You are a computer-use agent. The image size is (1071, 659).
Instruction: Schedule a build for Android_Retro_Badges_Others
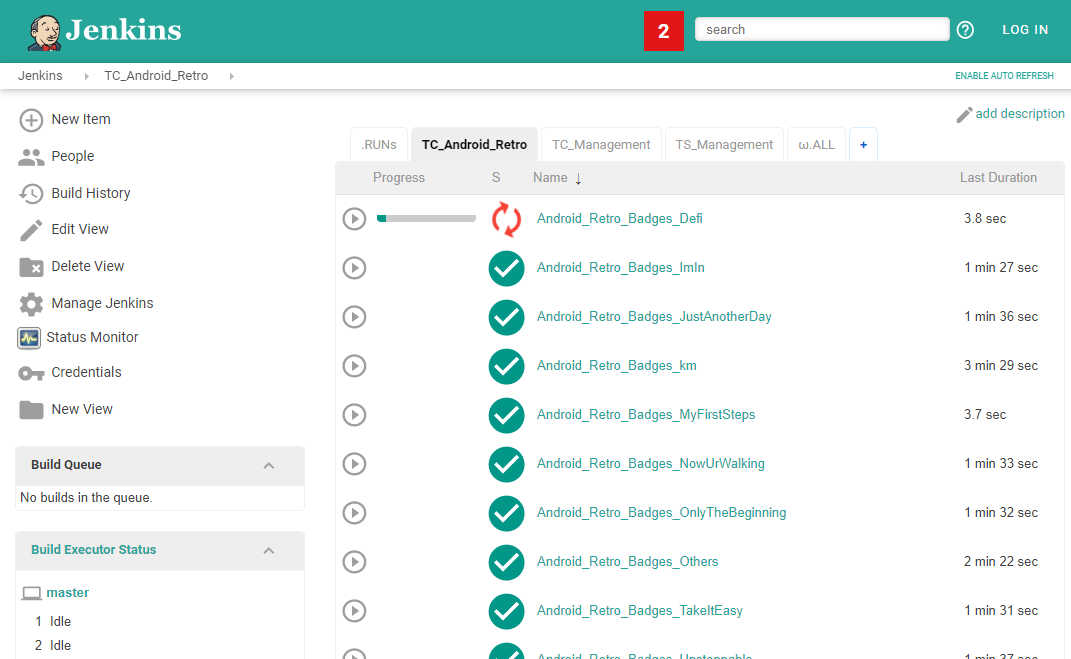click(x=354, y=562)
